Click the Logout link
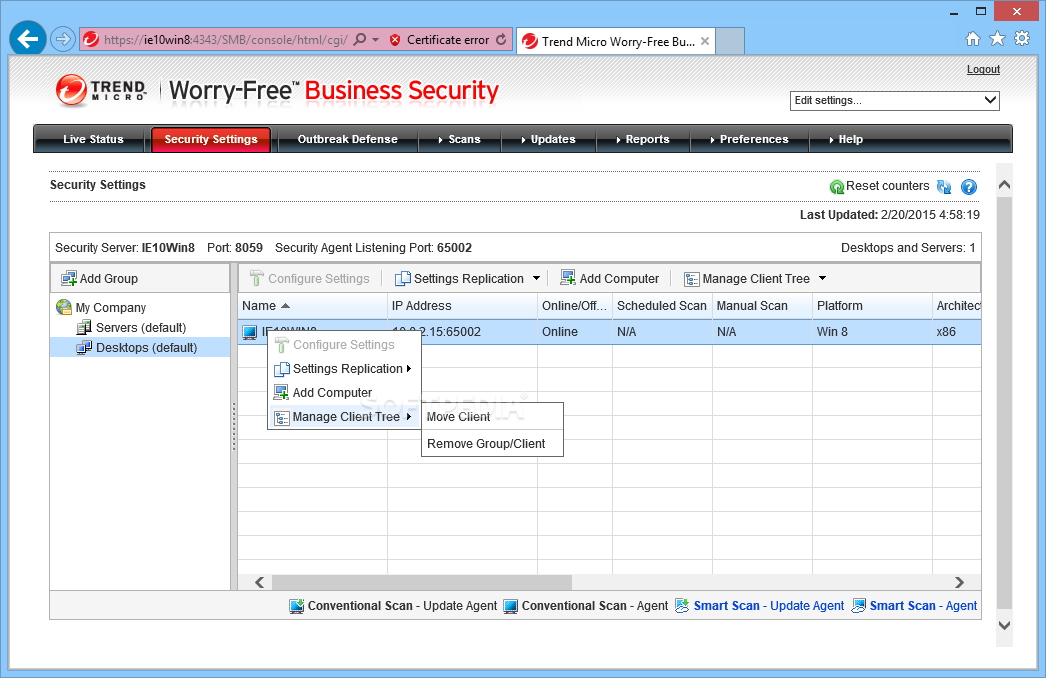The width and height of the screenshot is (1046, 678). point(983,69)
